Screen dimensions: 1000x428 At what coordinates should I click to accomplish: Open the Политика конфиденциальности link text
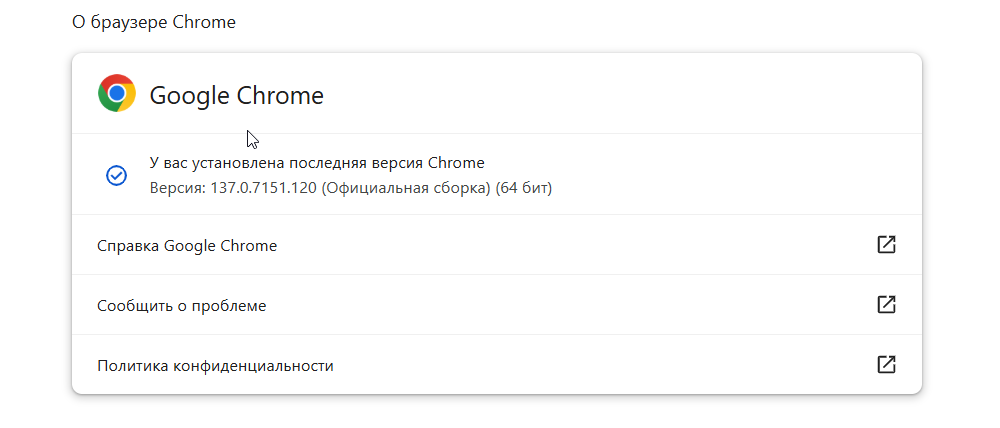tap(215, 366)
